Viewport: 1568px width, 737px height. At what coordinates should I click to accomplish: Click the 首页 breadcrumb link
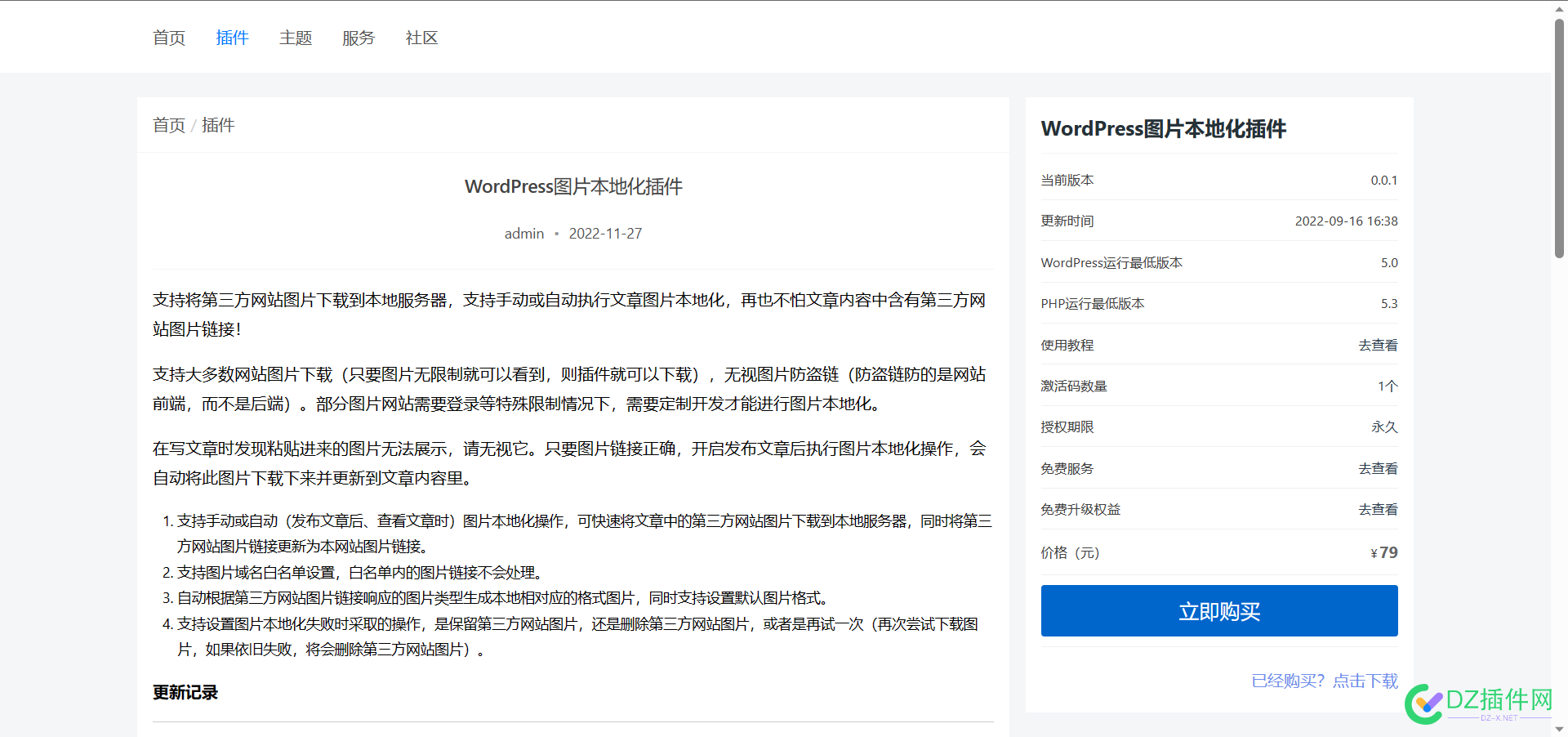coord(169,125)
